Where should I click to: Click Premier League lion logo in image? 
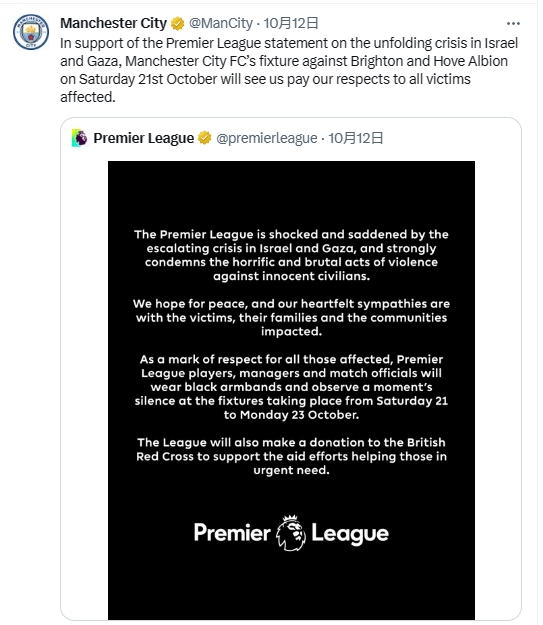[291, 533]
